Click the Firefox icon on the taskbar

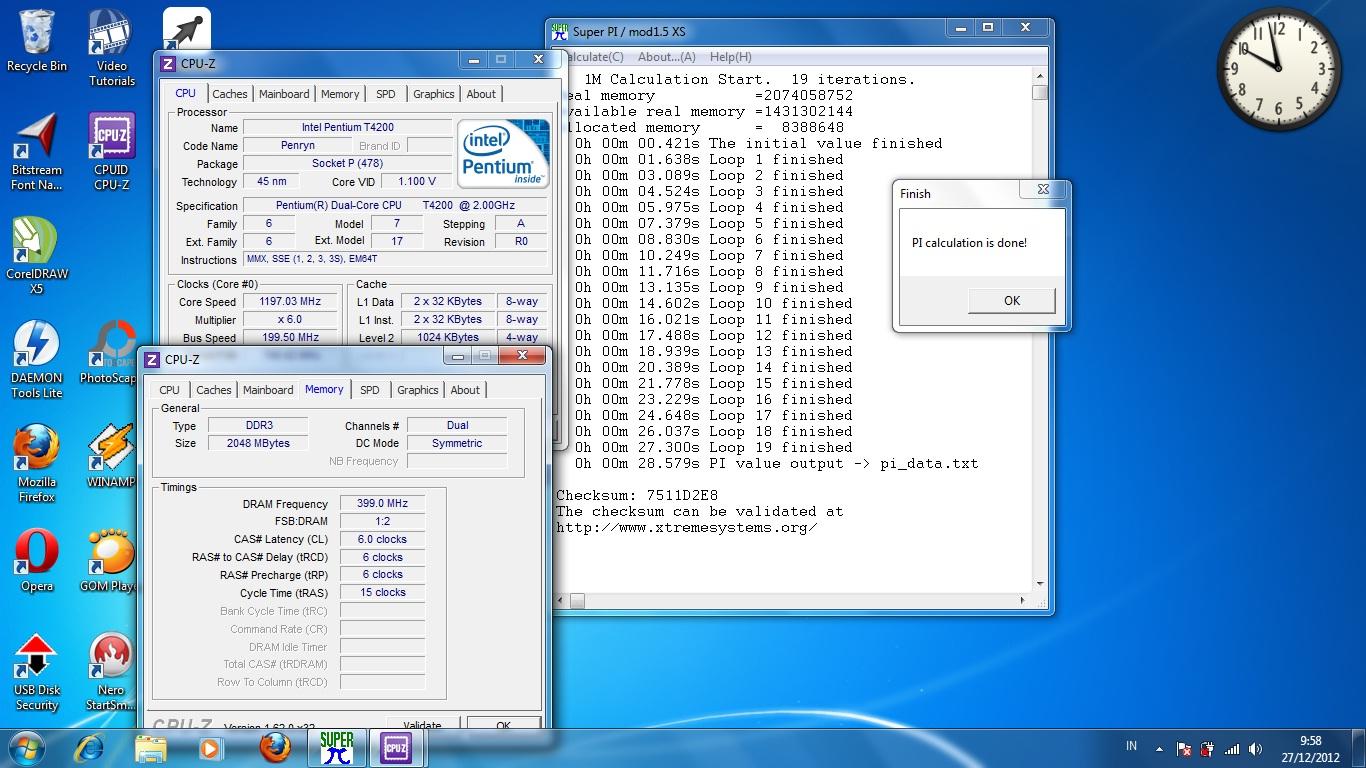(275, 747)
